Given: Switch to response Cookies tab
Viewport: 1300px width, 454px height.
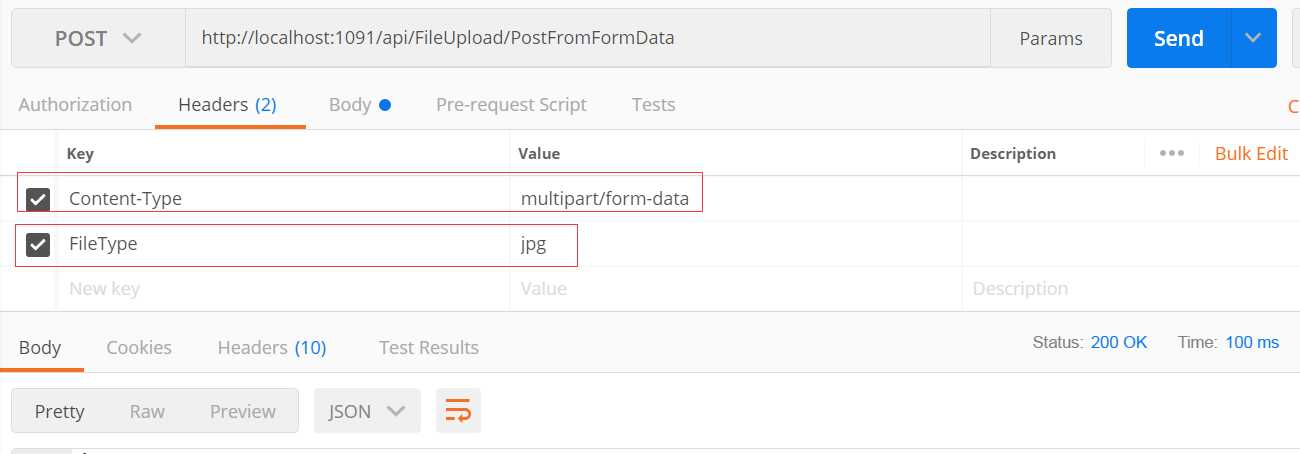Looking at the screenshot, I should (x=139, y=347).
